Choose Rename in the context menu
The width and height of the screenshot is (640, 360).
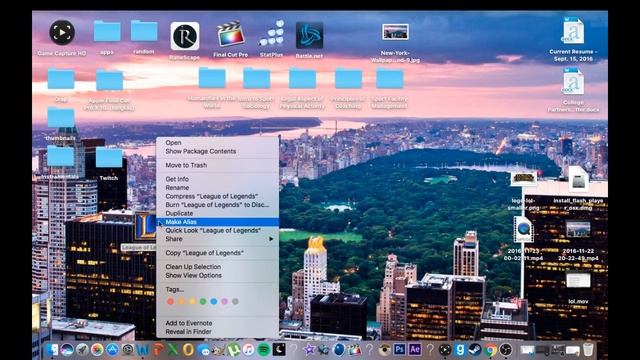coord(218,187)
